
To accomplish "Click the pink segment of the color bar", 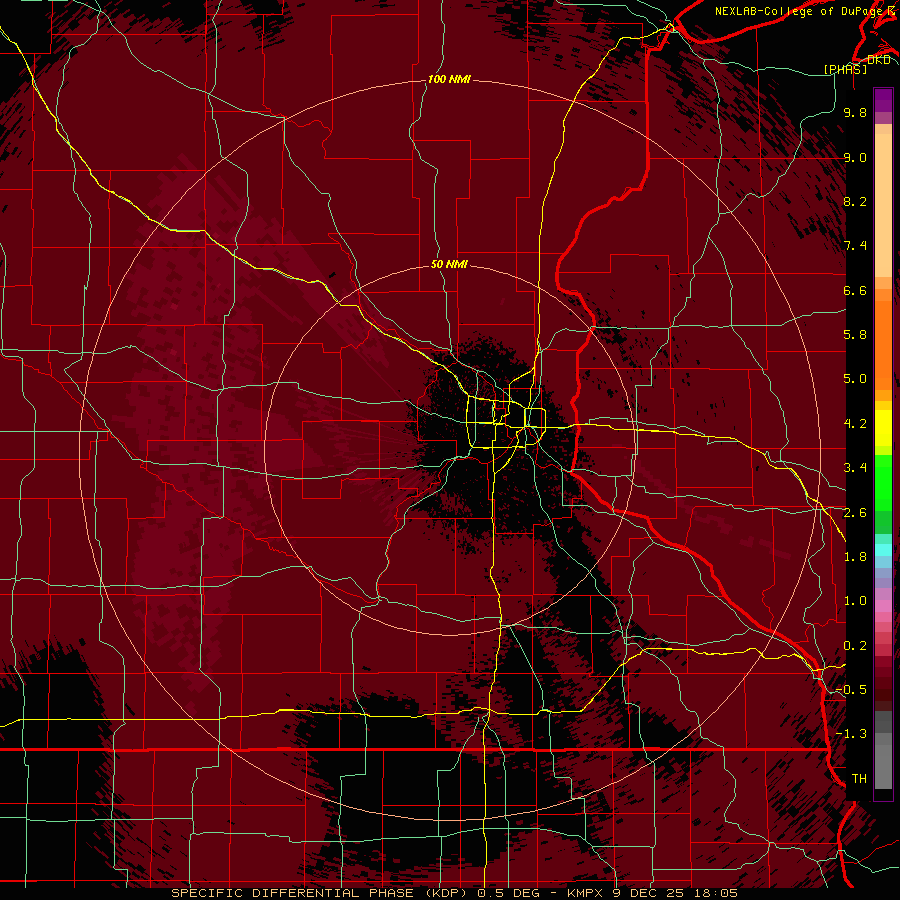I will 883,606.
